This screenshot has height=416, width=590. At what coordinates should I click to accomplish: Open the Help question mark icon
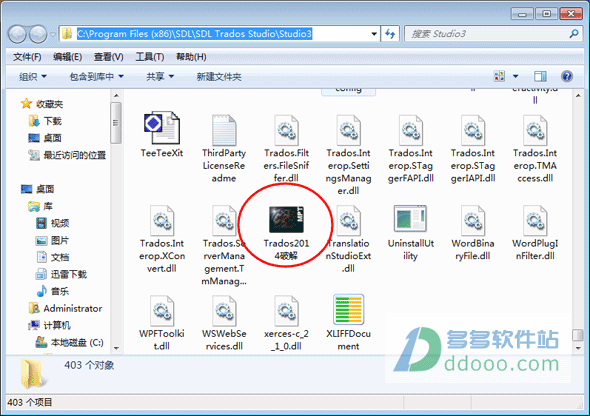point(567,76)
